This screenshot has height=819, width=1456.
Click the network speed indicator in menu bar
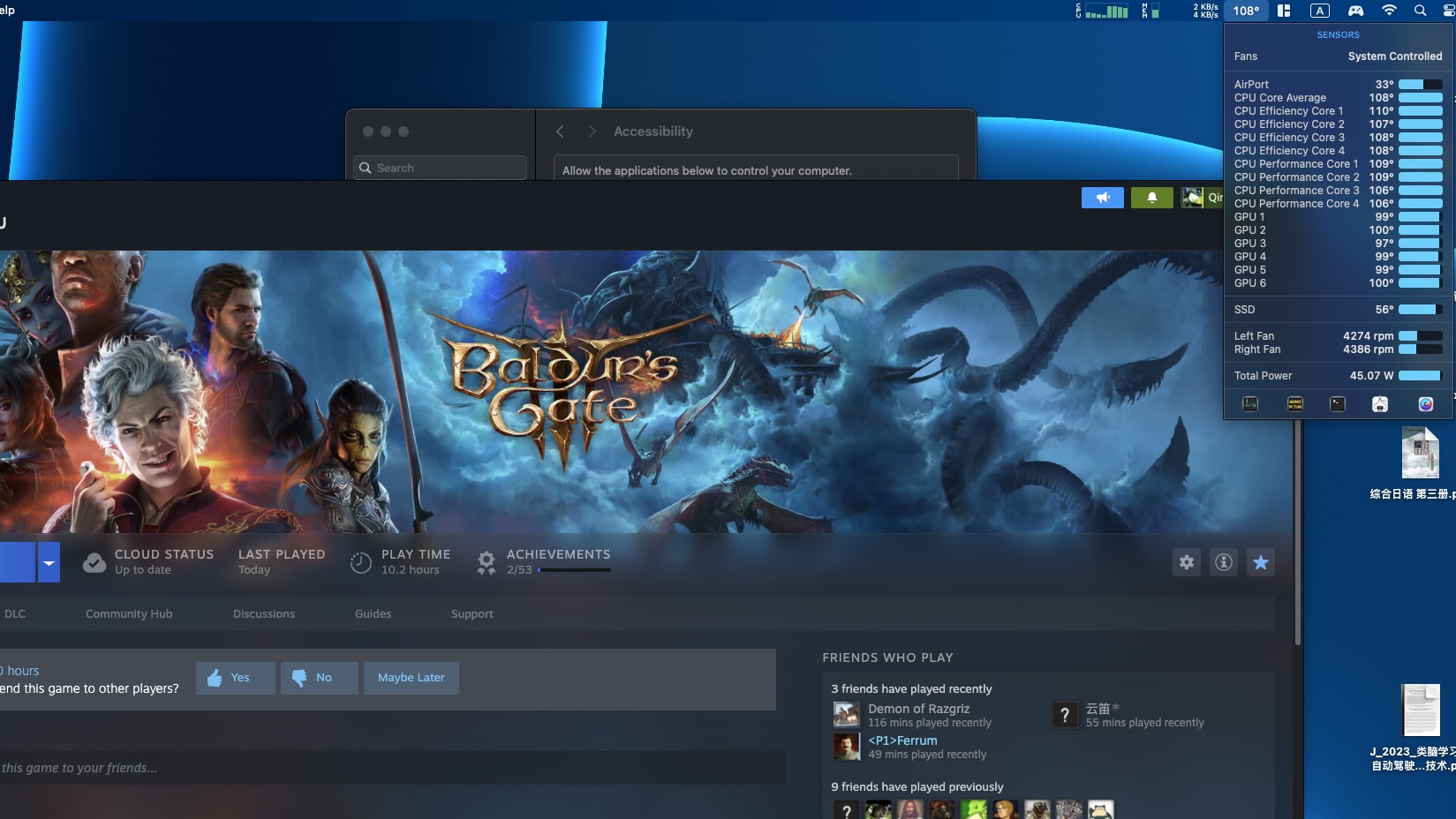[1205, 11]
